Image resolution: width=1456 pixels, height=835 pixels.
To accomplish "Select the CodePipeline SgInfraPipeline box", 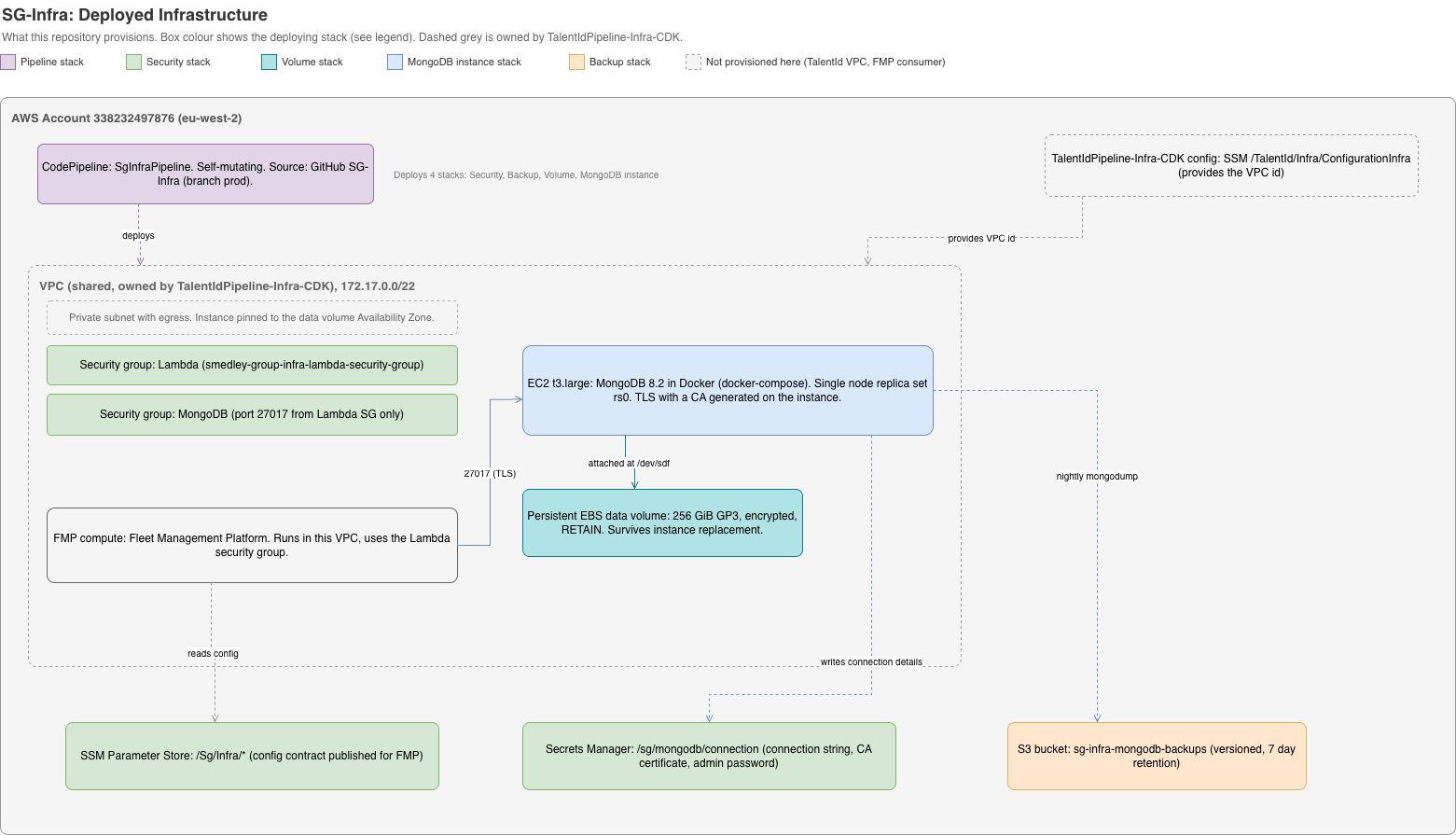I will [205, 174].
